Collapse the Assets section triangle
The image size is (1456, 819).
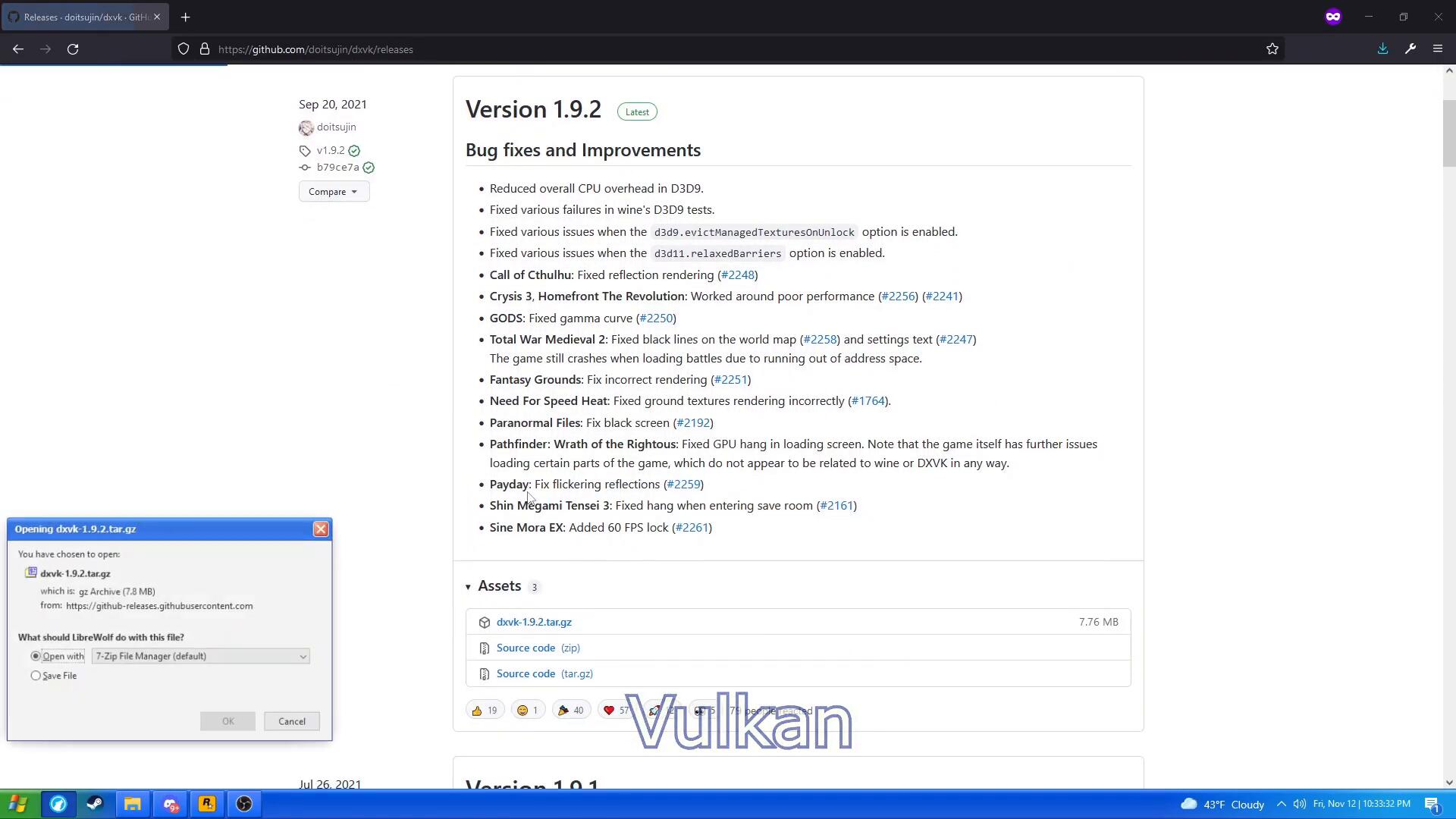point(468,587)
